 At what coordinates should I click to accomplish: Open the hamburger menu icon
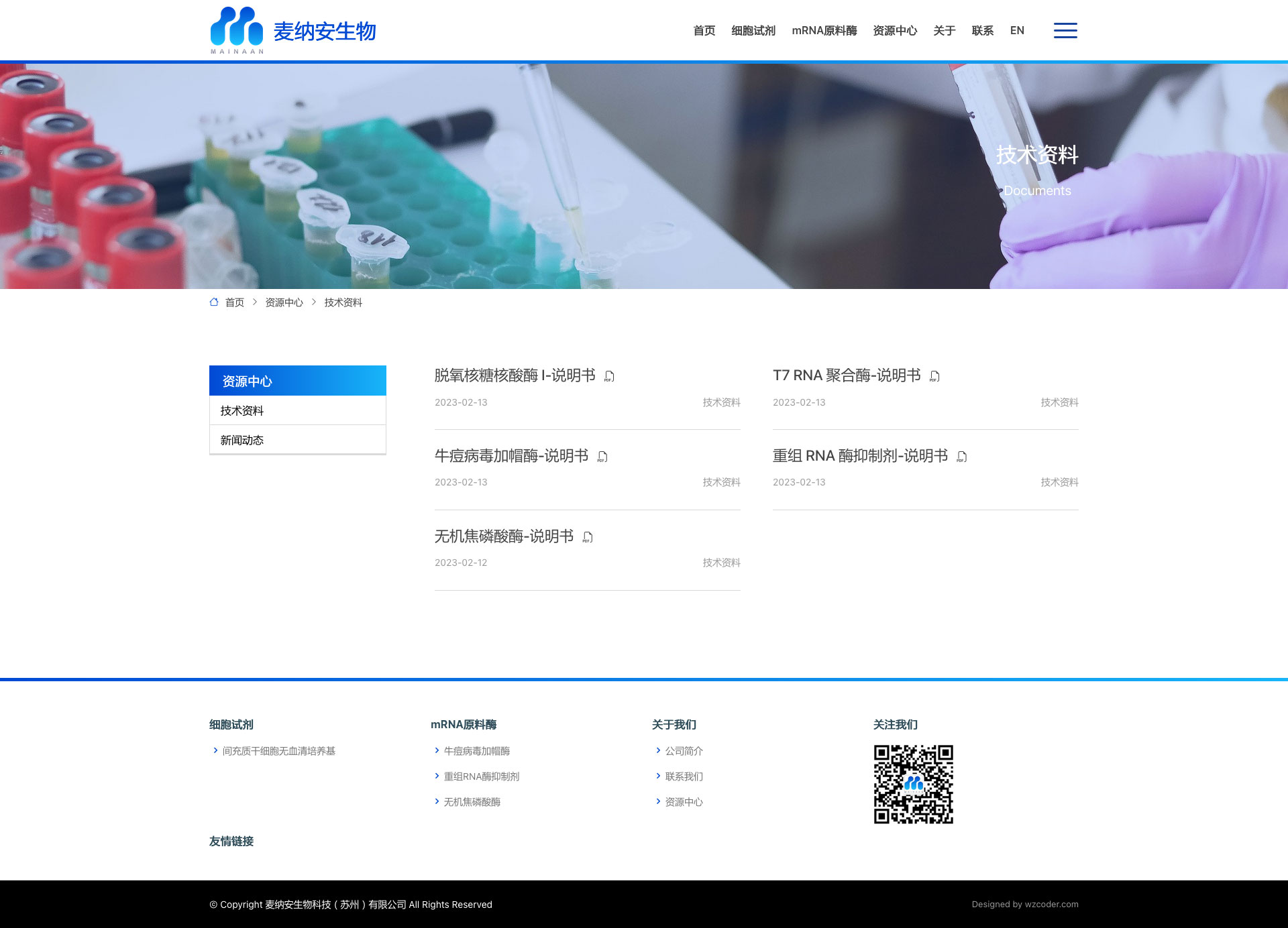[1065, 31]
